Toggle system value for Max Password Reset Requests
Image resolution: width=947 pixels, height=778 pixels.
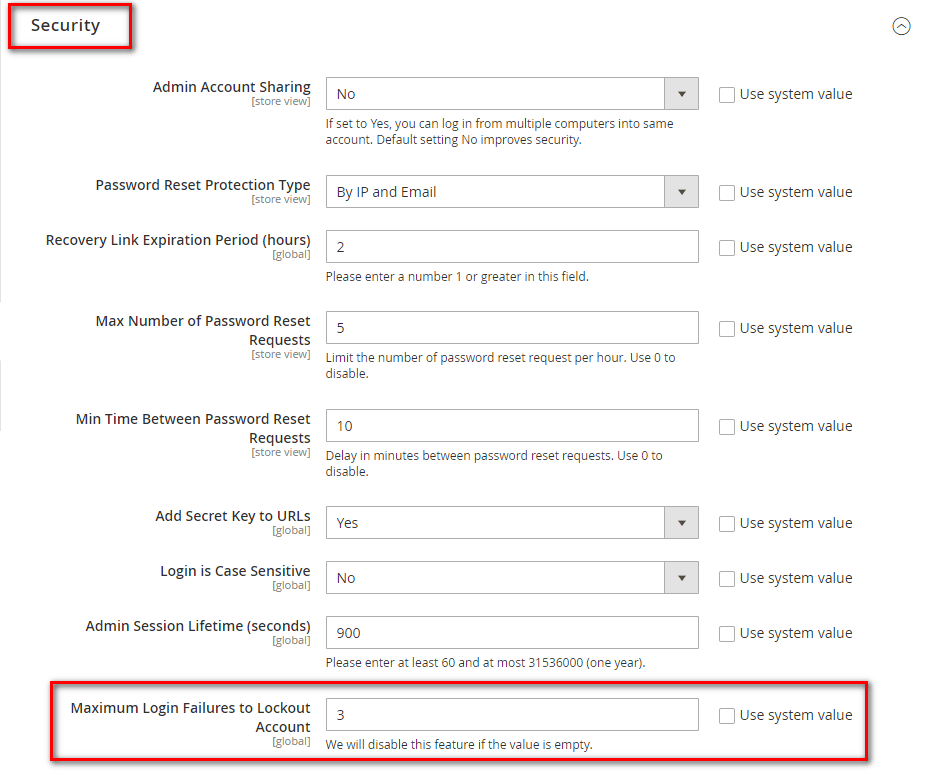coord(727,329)
